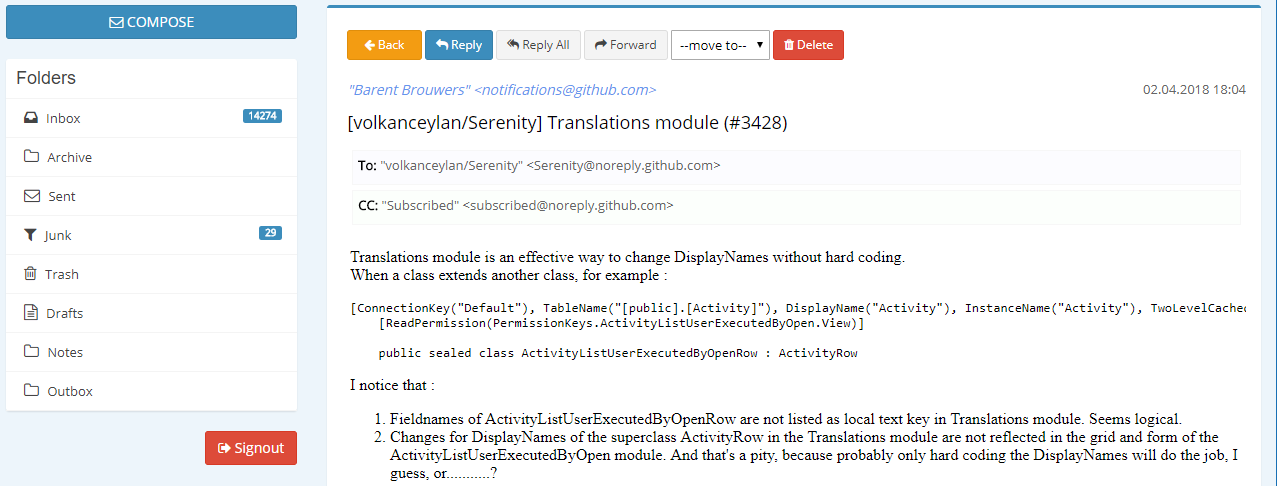Reply to this email
Image resolution: width=1277 pixels, height=486 pixels.
[459, 45]
